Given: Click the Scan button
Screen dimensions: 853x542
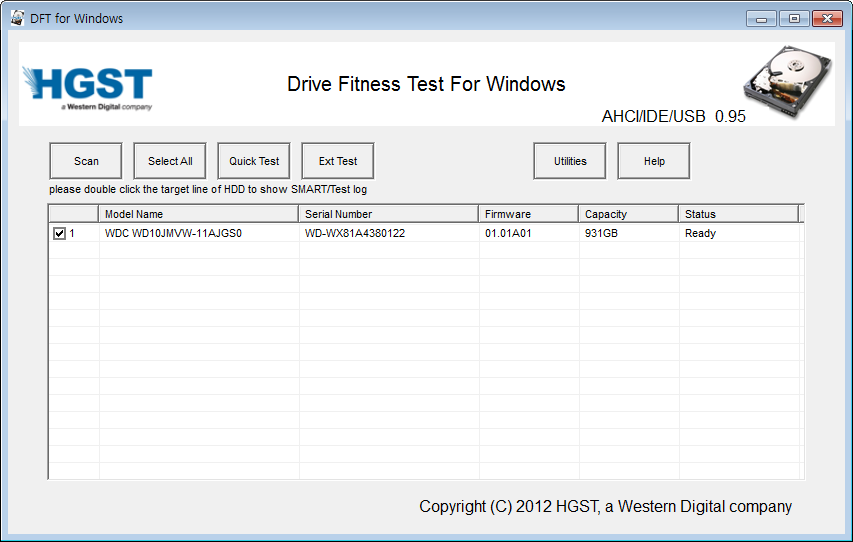Looking at the screenshot, I should click(x=86, y=161).
